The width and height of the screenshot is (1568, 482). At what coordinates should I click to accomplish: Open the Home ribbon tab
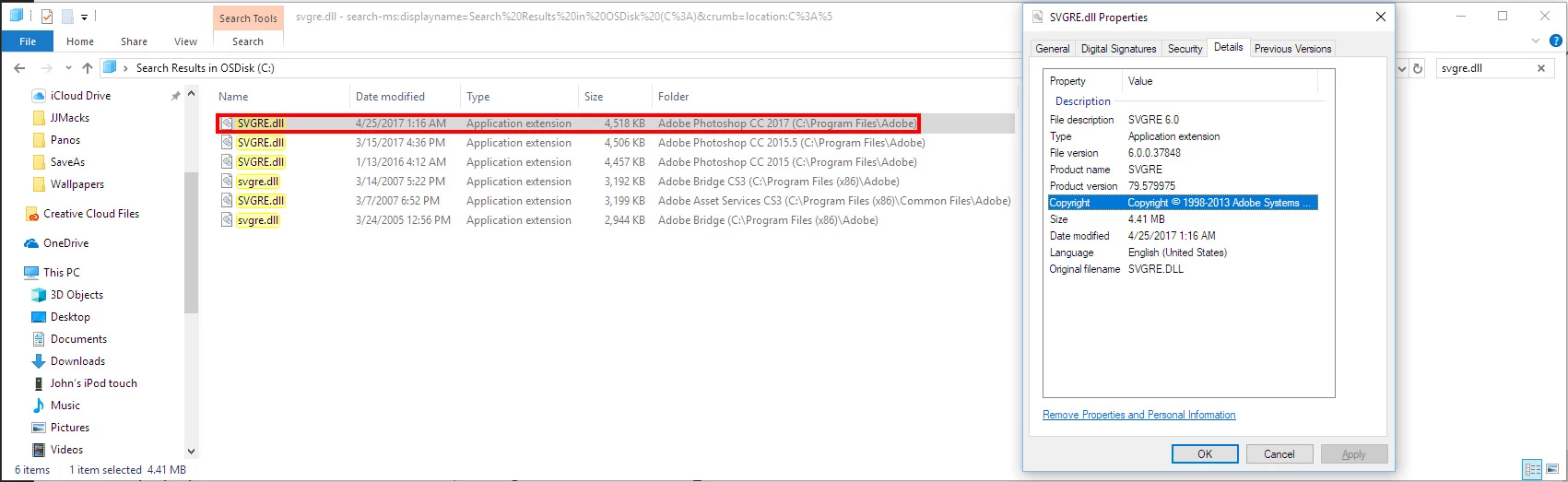(x=80, y=41)
